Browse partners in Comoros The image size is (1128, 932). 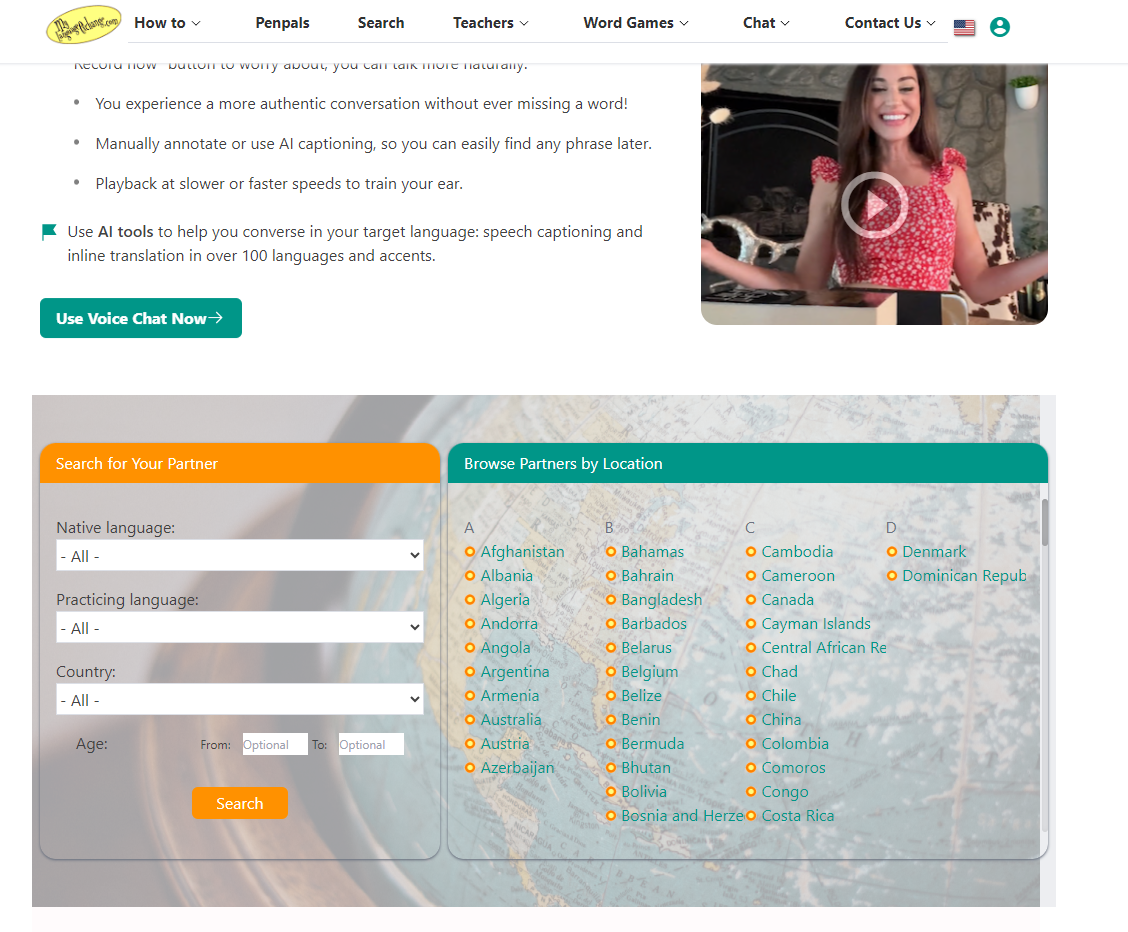coord(793,768)
